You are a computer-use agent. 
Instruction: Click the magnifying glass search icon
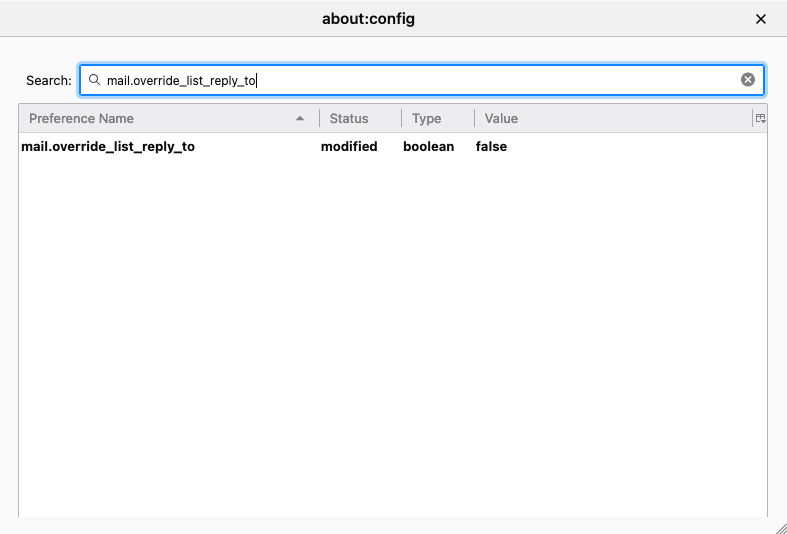point(94,80)
